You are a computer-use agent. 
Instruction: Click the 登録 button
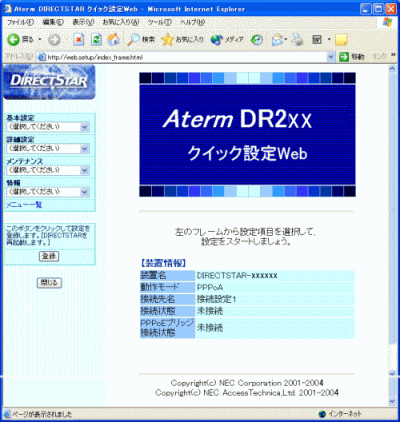(x=49, y=256)
